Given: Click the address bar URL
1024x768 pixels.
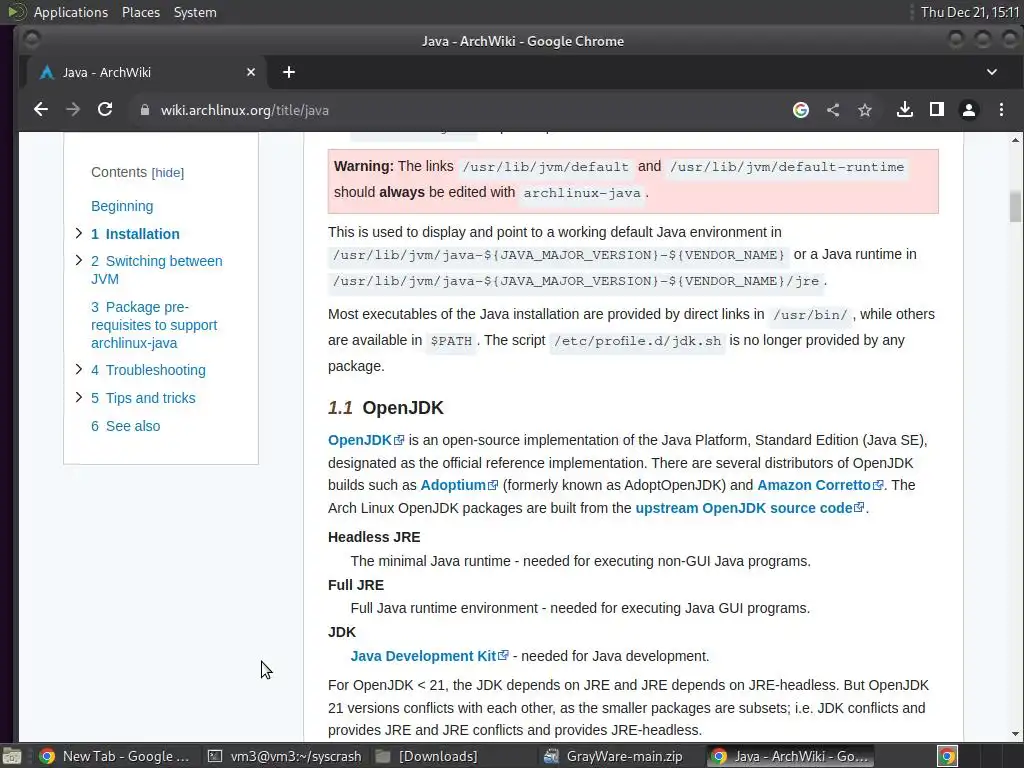Looking at the screenshot, I should point(245,110).
